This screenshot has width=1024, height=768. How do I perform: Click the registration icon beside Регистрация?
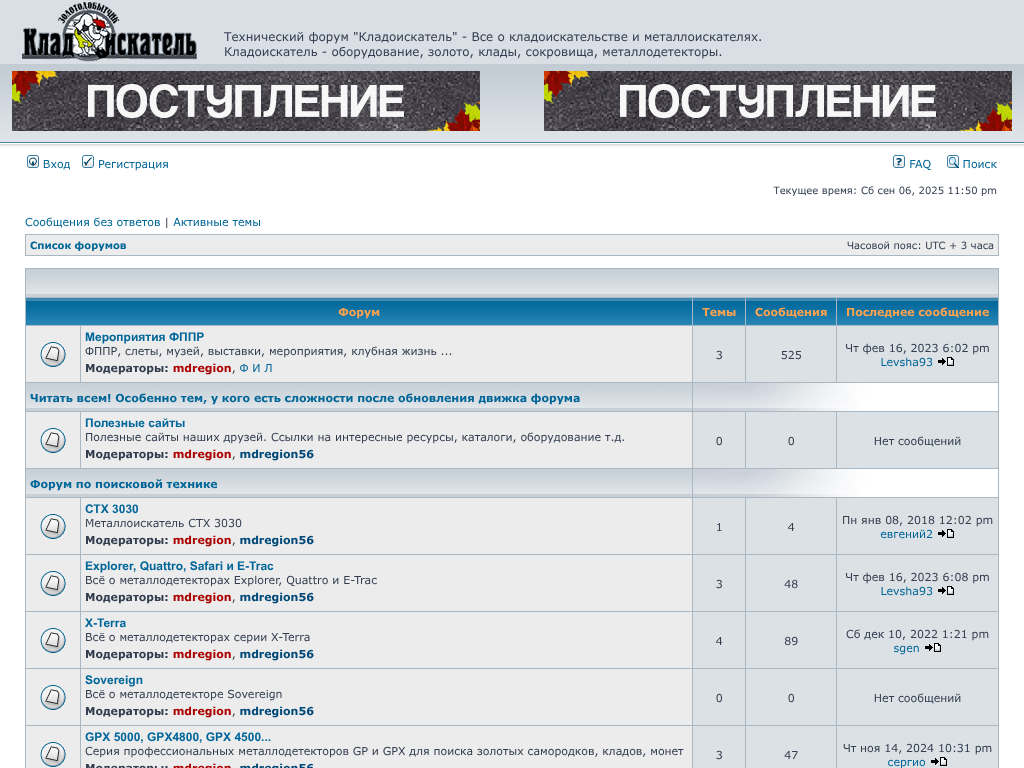tap(88, 162)
